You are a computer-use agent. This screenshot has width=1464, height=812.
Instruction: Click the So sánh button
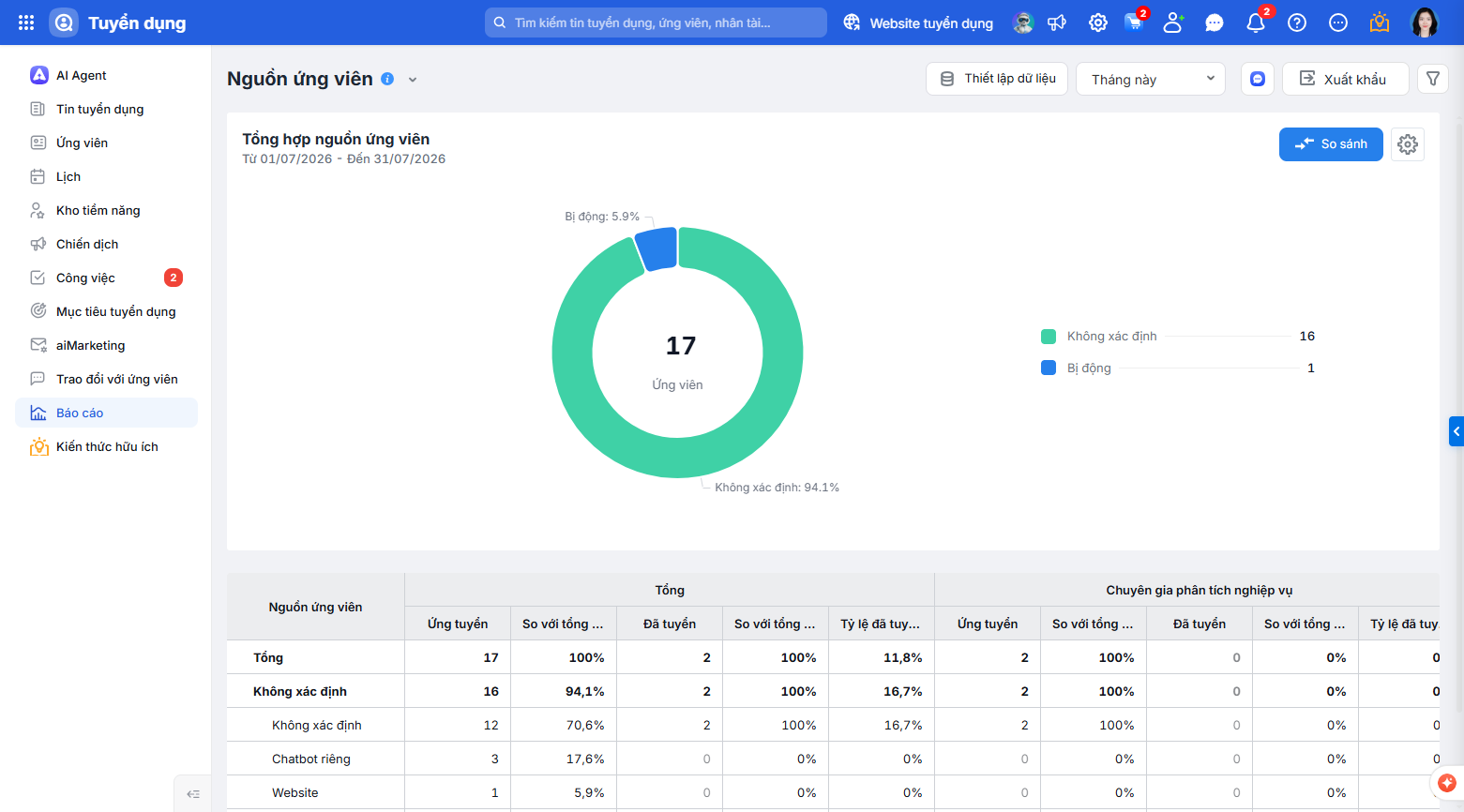click(x=1331, y=144)
